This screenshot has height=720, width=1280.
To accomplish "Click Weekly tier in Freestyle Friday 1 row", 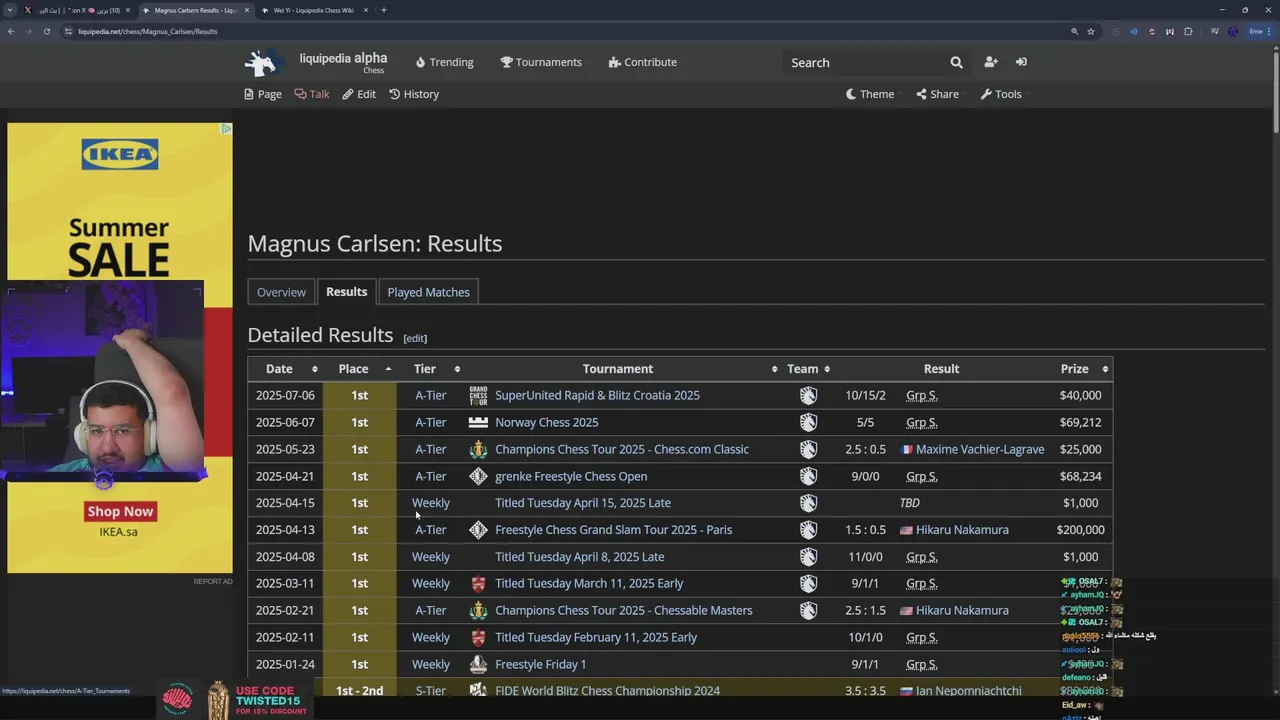I will click(x=431, y=664).
